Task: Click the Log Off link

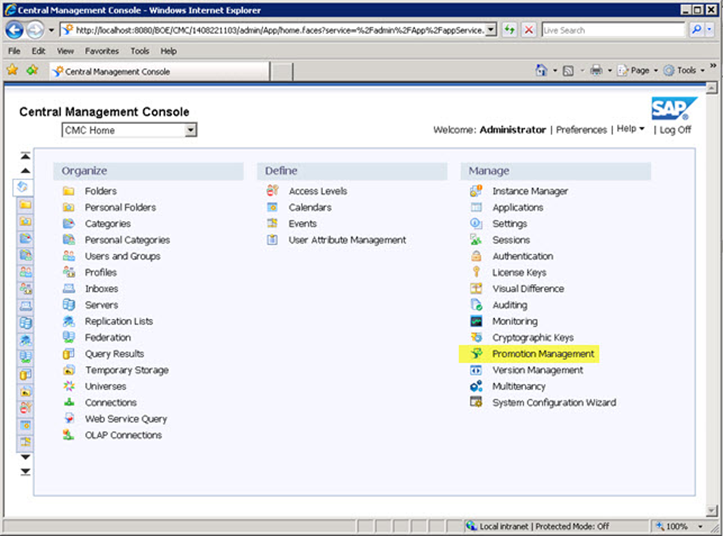Action: 675,130
